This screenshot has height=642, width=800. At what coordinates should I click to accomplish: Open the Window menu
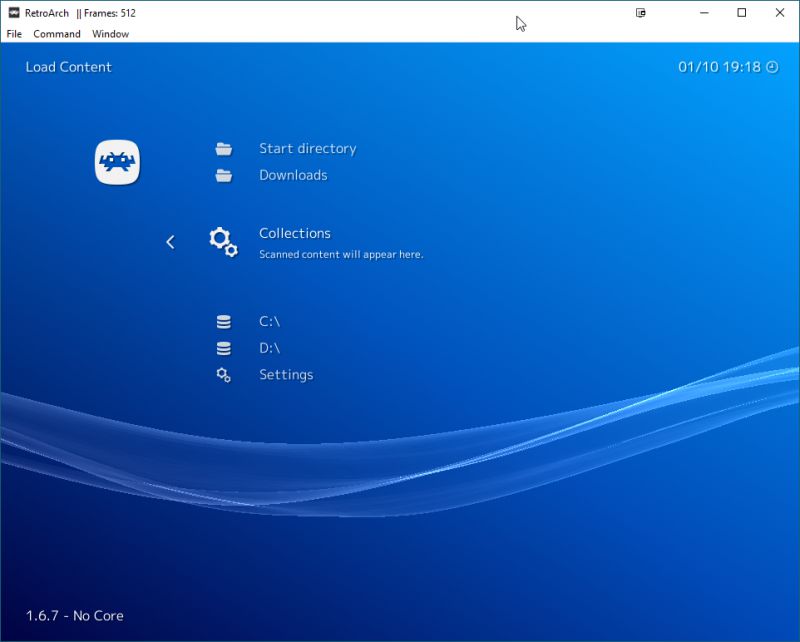click(x=110, y=33)
